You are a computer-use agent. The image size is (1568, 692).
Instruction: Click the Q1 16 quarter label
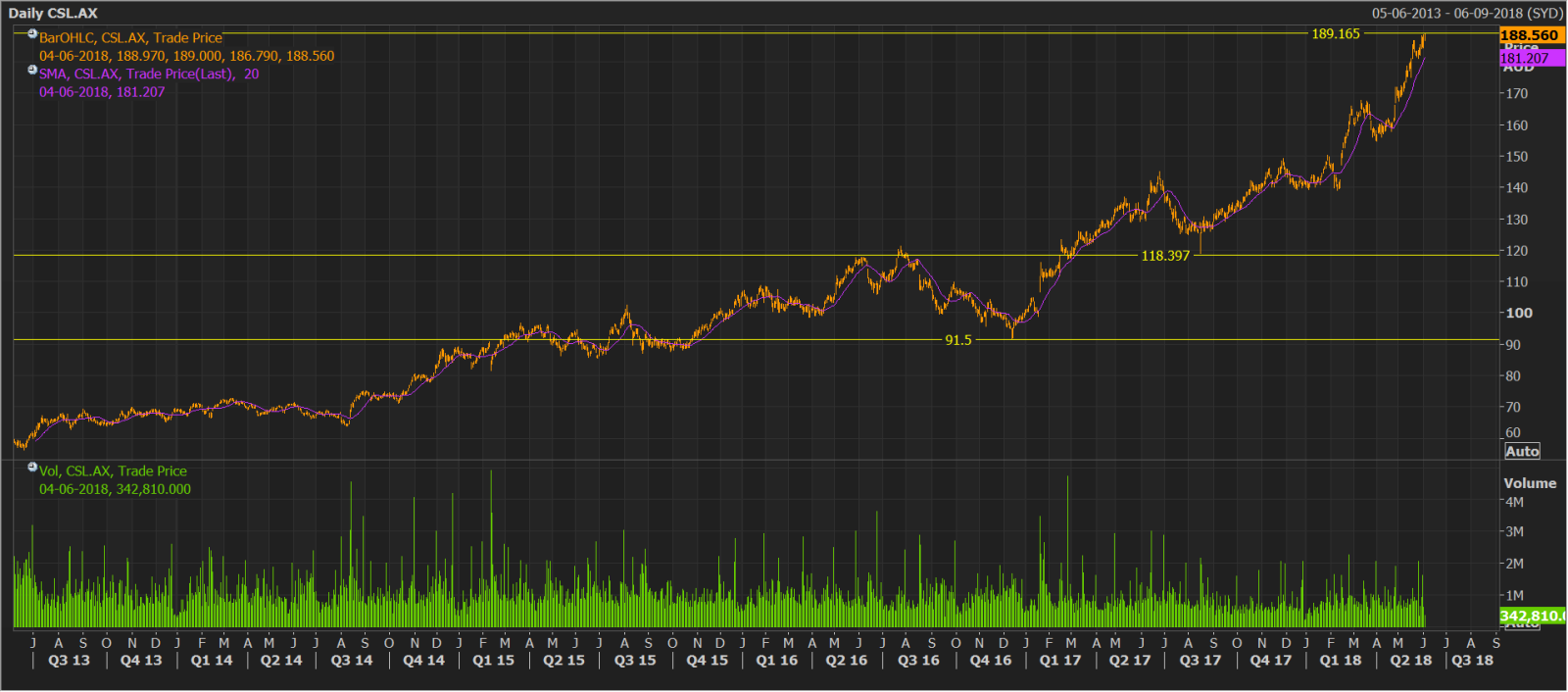[x=777, y=661]
